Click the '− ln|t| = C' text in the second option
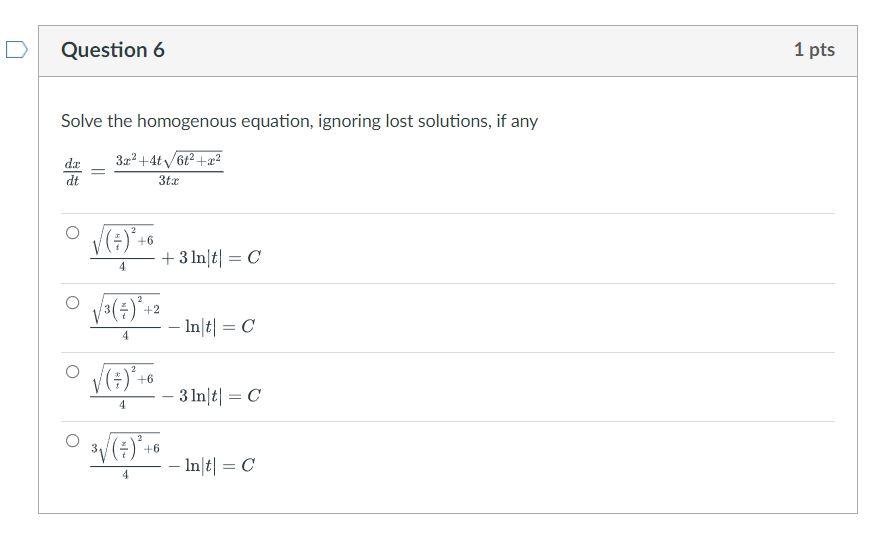 (211, 327)
